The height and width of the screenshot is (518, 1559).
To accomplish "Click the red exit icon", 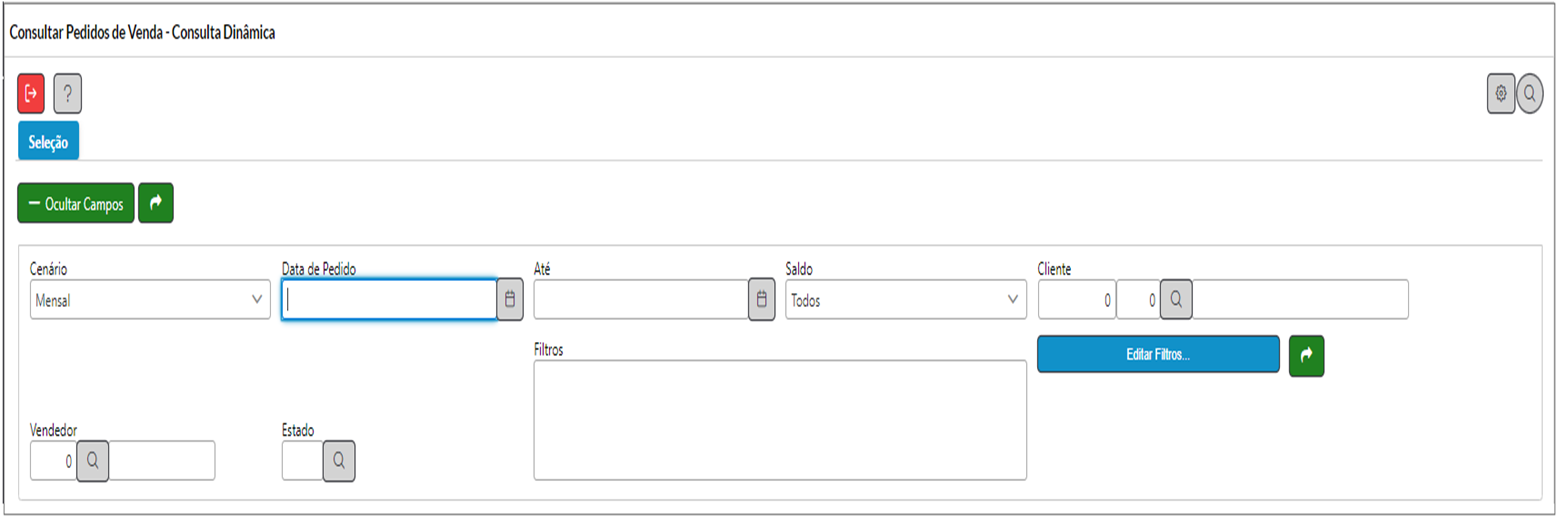I will point(31,93).
